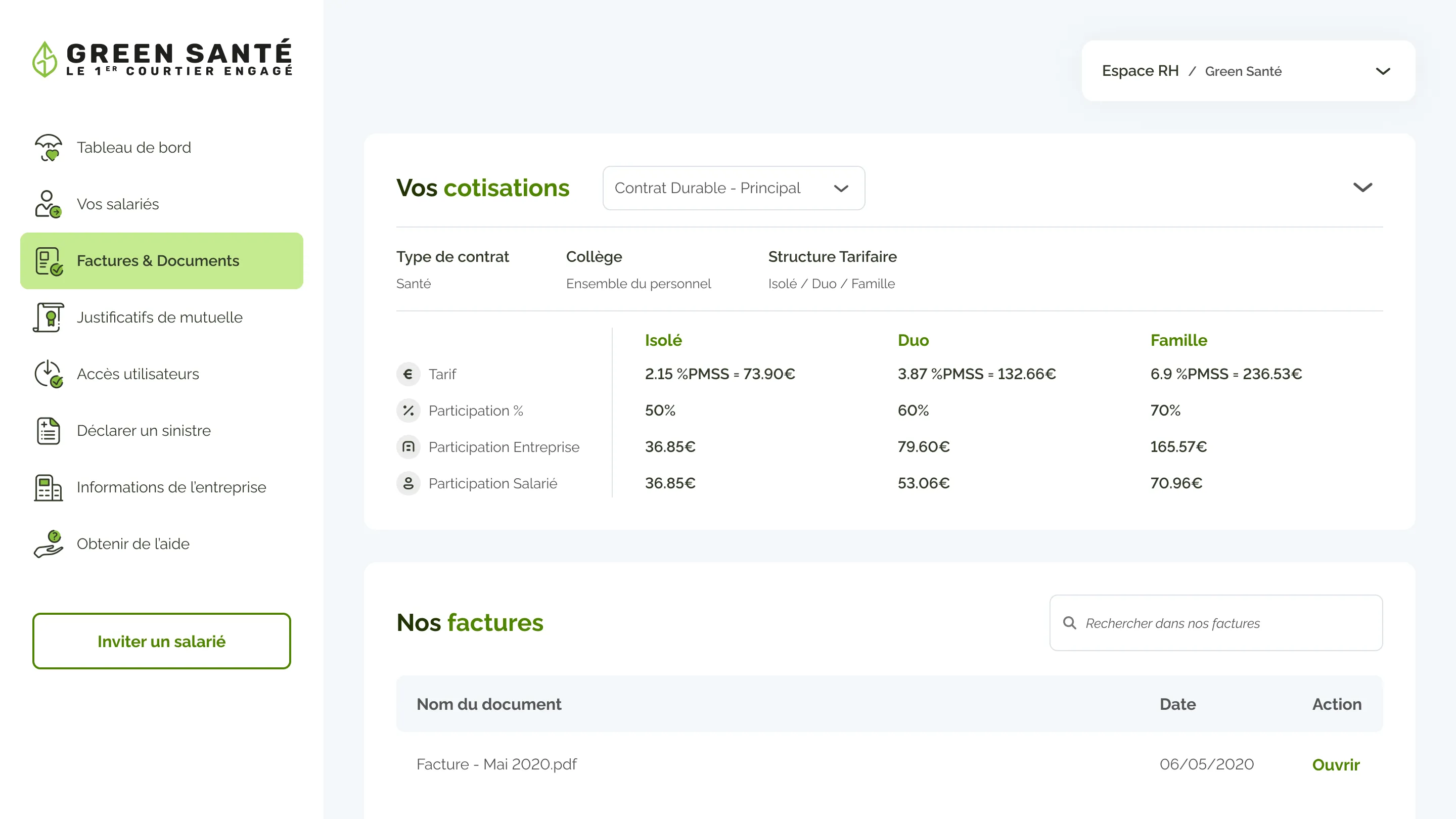Click the Informations de l'entreprise building icon

(x=48, y=487)
